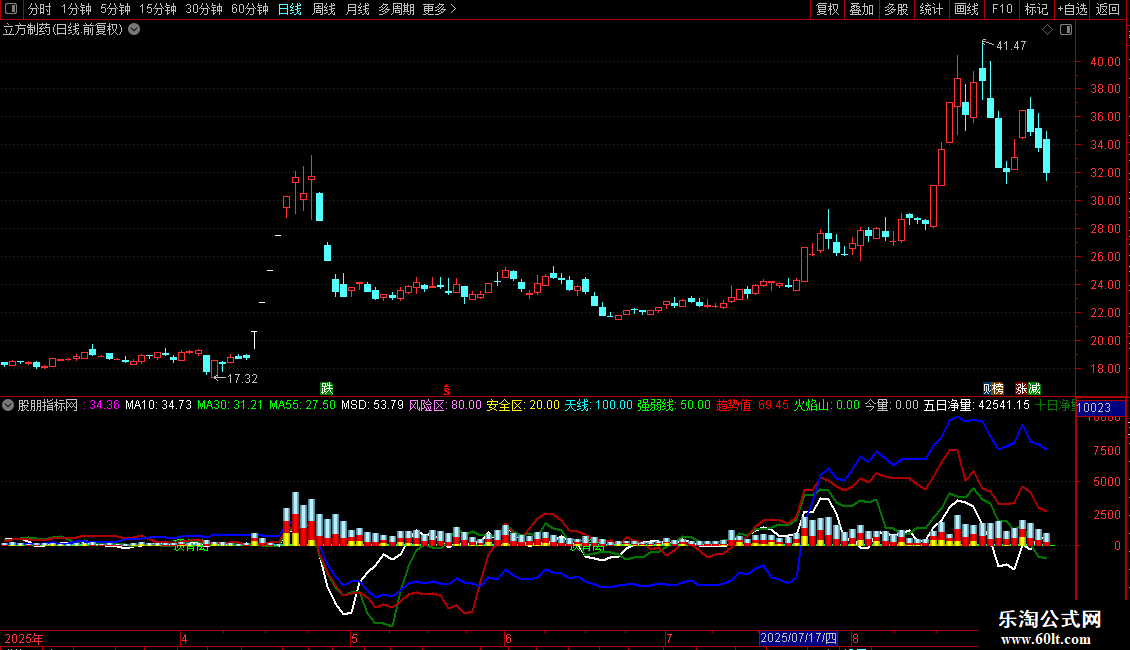Switch to 60分钟 period
Screen dimensions: 1130x650
(x=250, y=9)
